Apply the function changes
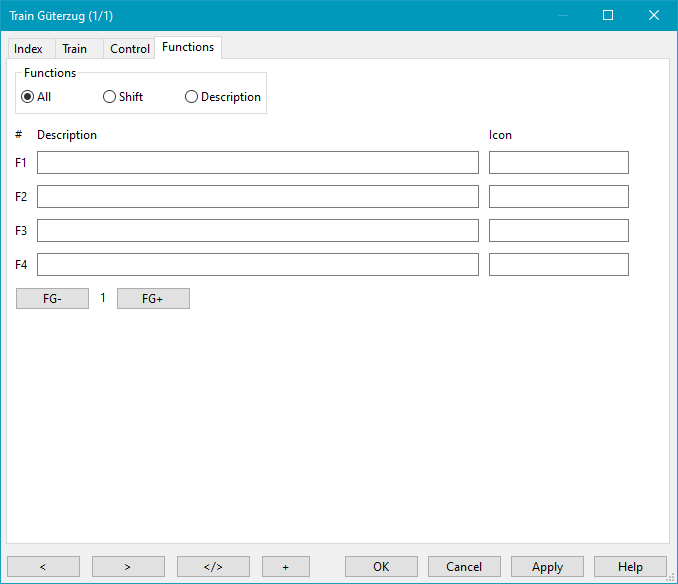678x584 pixels. (547, 567)
